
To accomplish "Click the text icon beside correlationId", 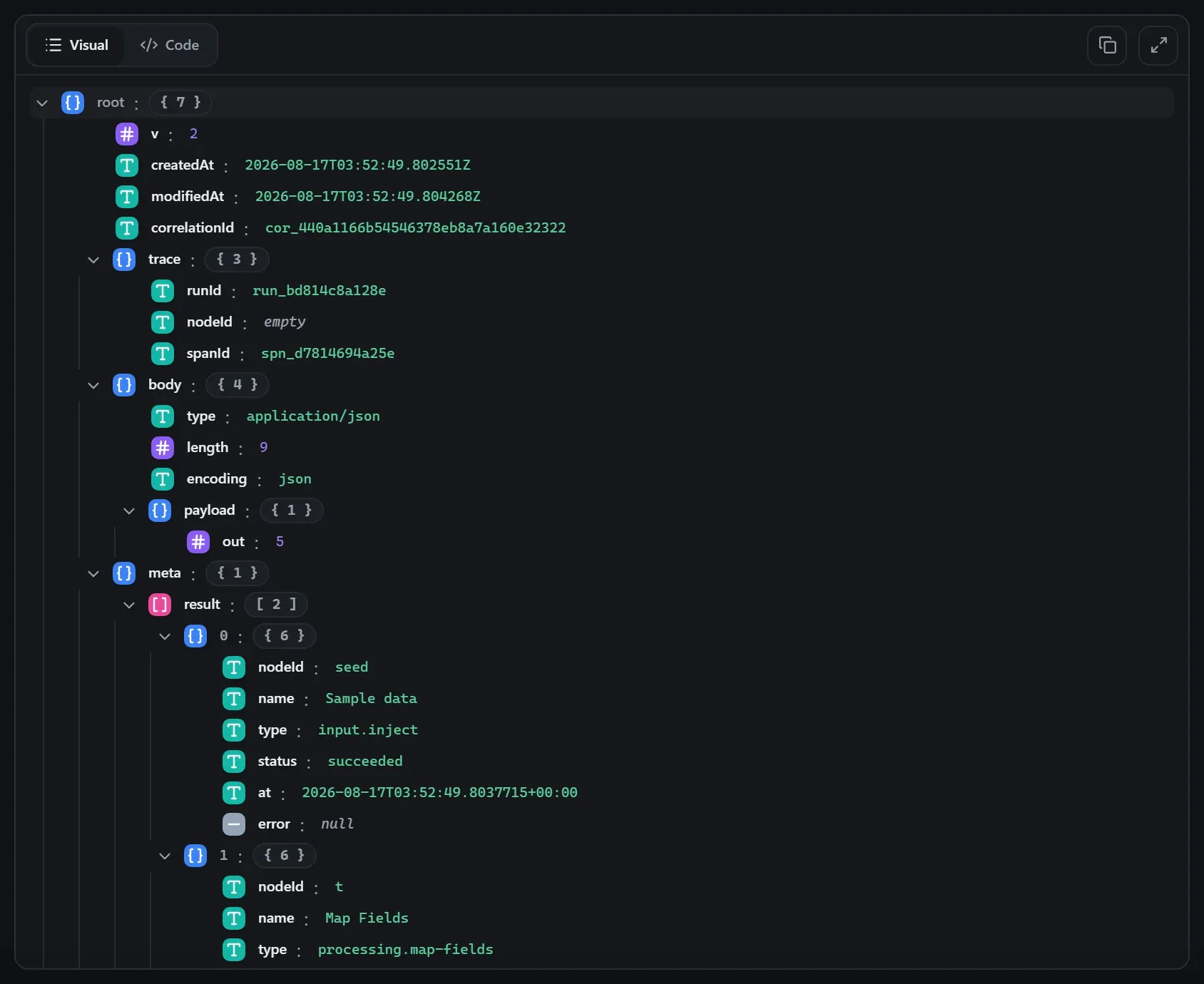I will point(127,228).
